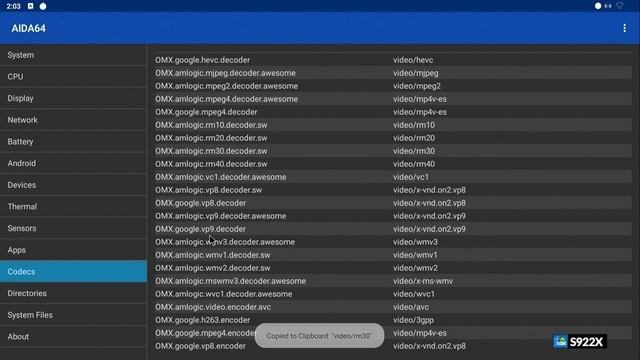
Task: Select OMX.amlogic.wmv2.decoder.sw row
Action: [x=393, y=268]
